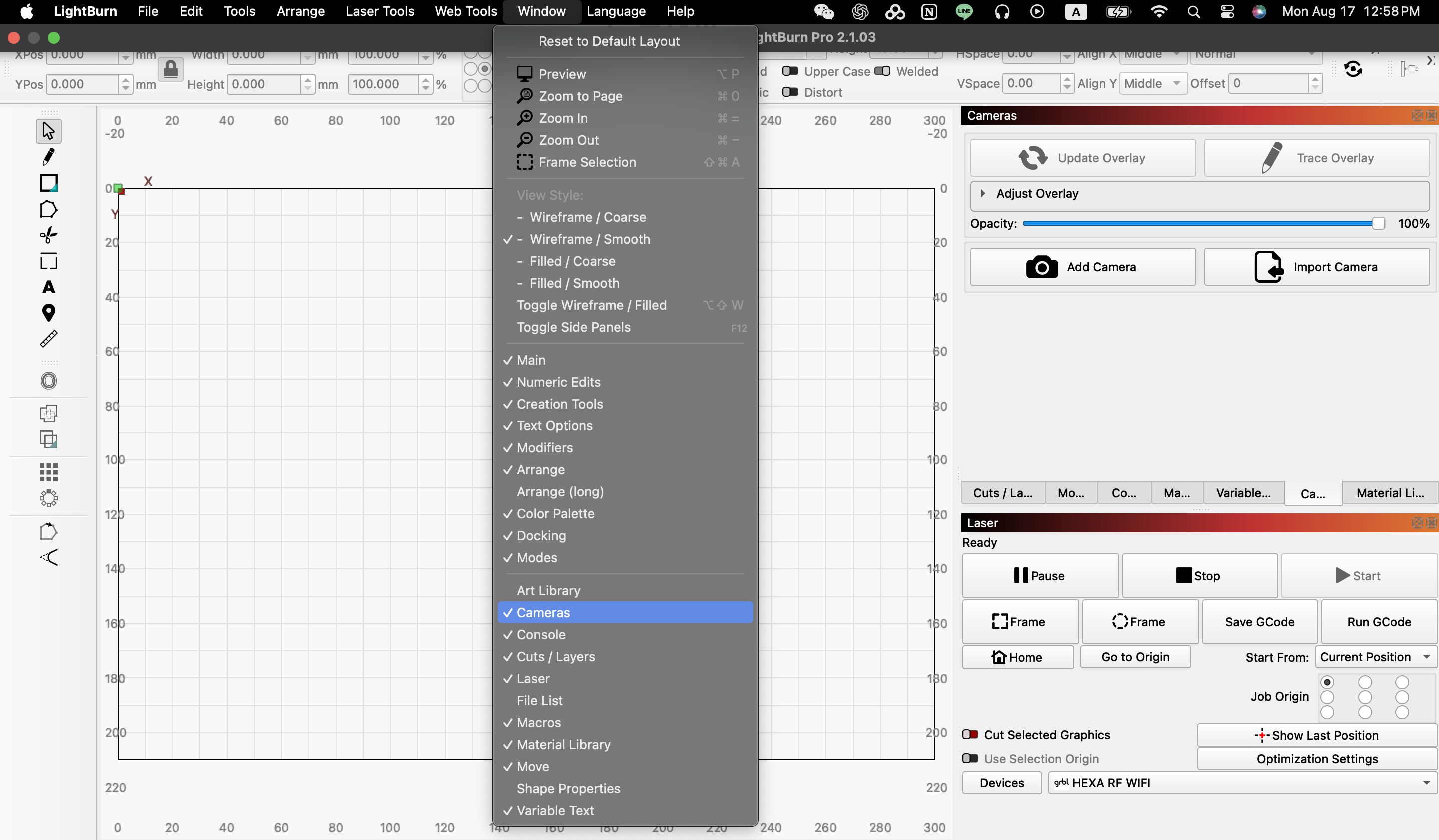
Task: Click the Go to Origin button
Action: pyautogui.click(x=1135, y=657)
